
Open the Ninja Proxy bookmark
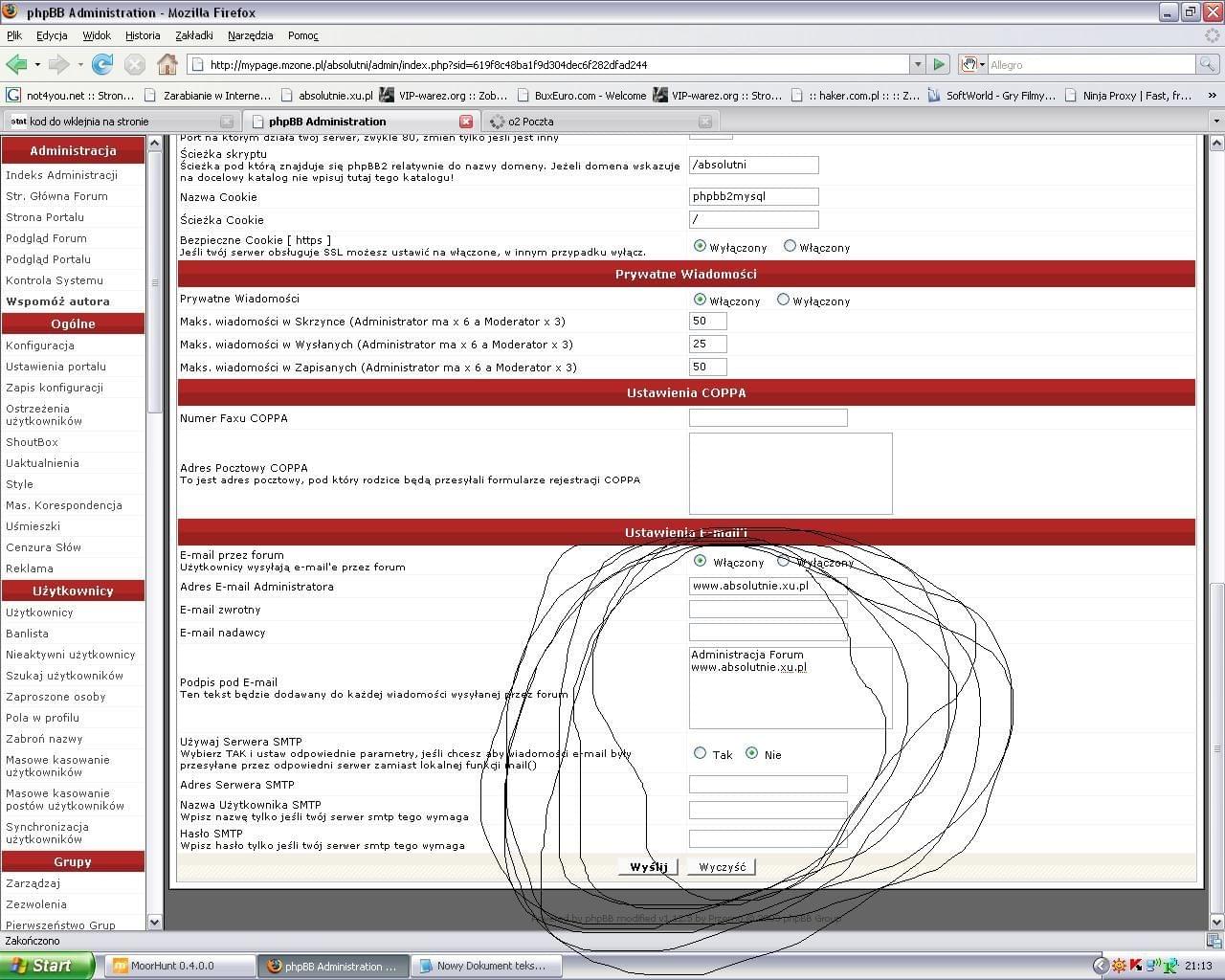pyautogui.click(x=1128, y=95)
